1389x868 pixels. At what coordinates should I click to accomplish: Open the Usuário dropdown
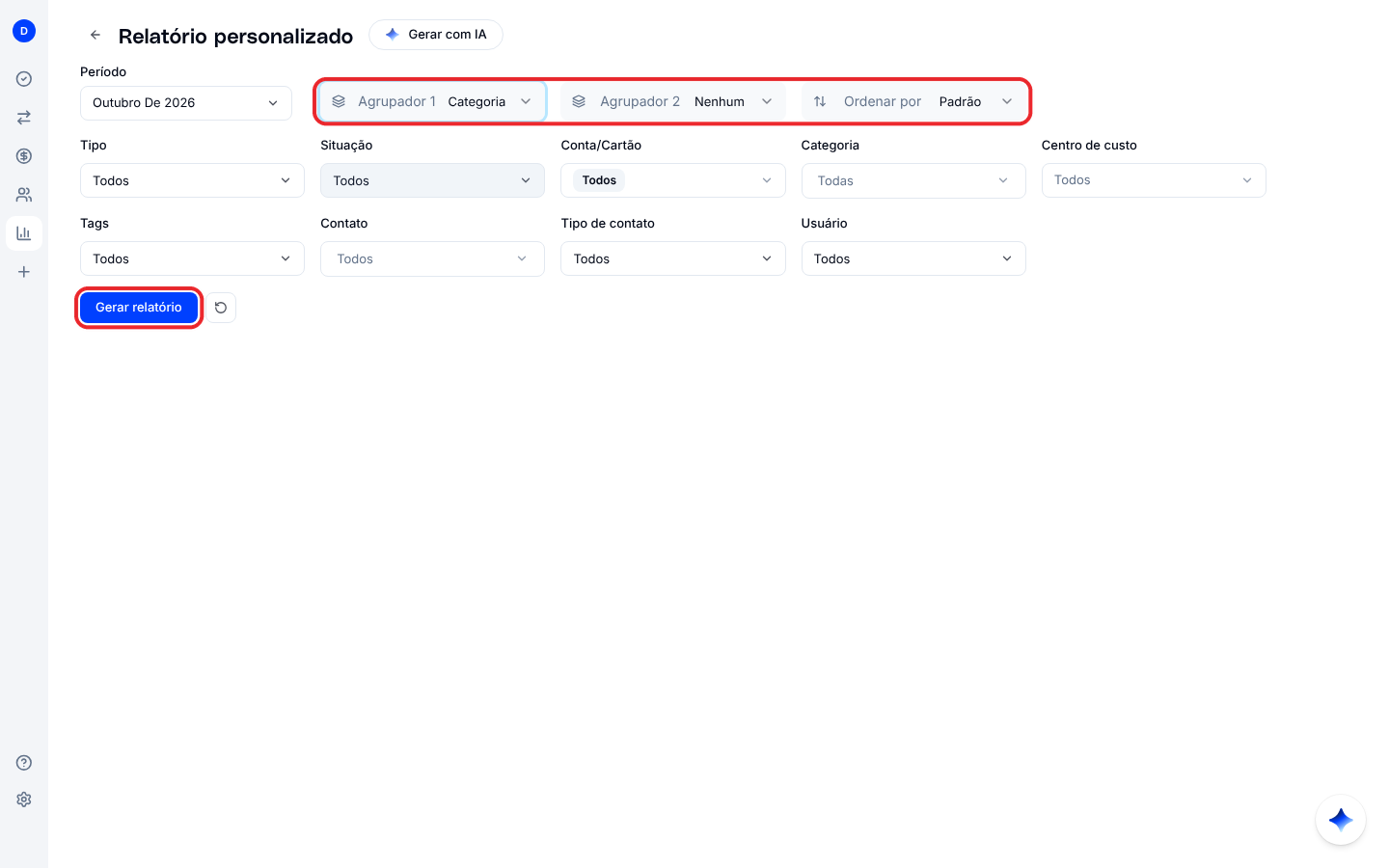(913, 258)
